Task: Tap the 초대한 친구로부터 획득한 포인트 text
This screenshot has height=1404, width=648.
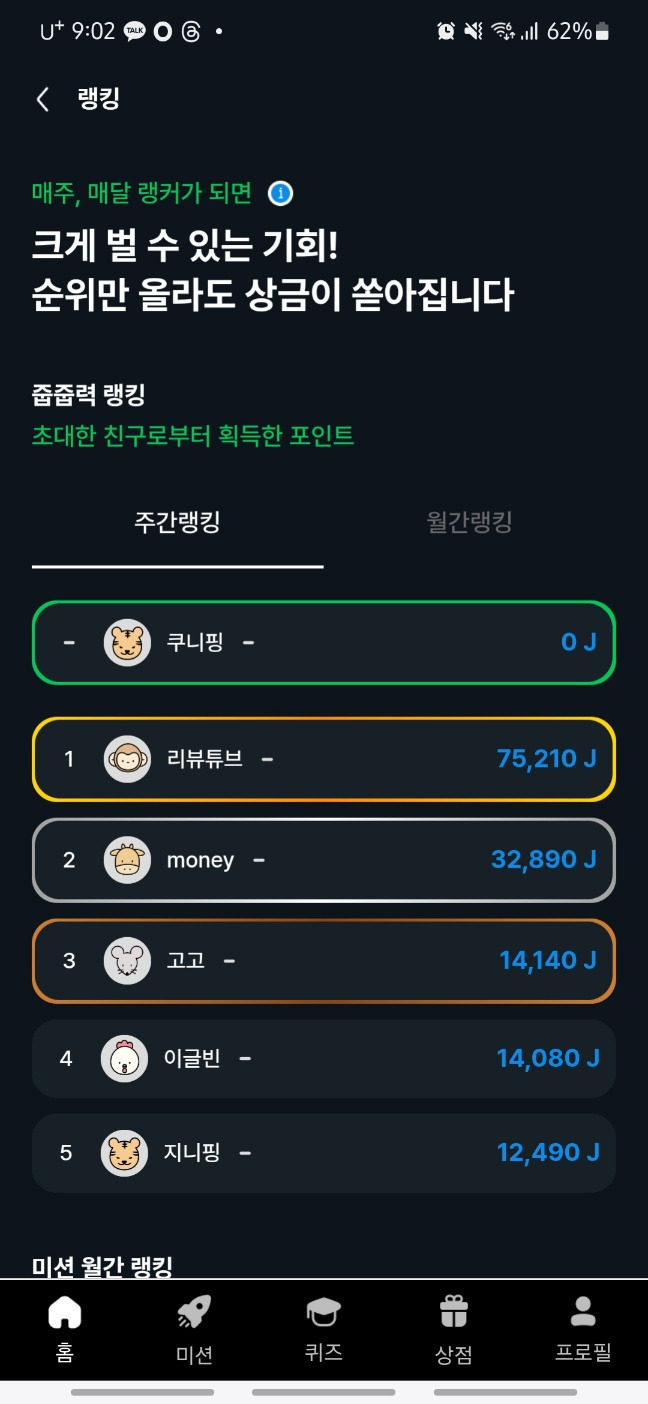Action: [x=193, y=436]
